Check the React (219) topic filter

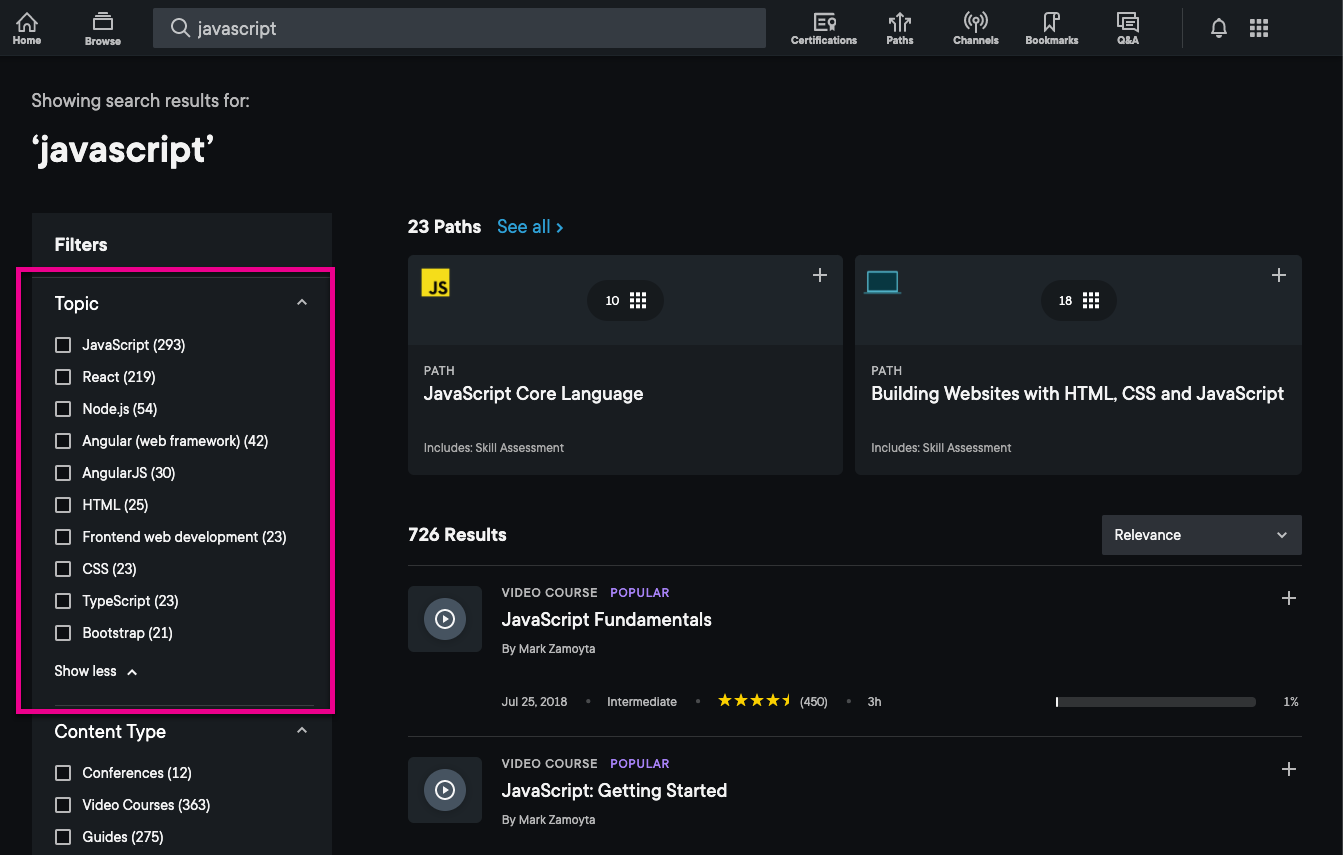pyautogui.click(x=63, y=377)
